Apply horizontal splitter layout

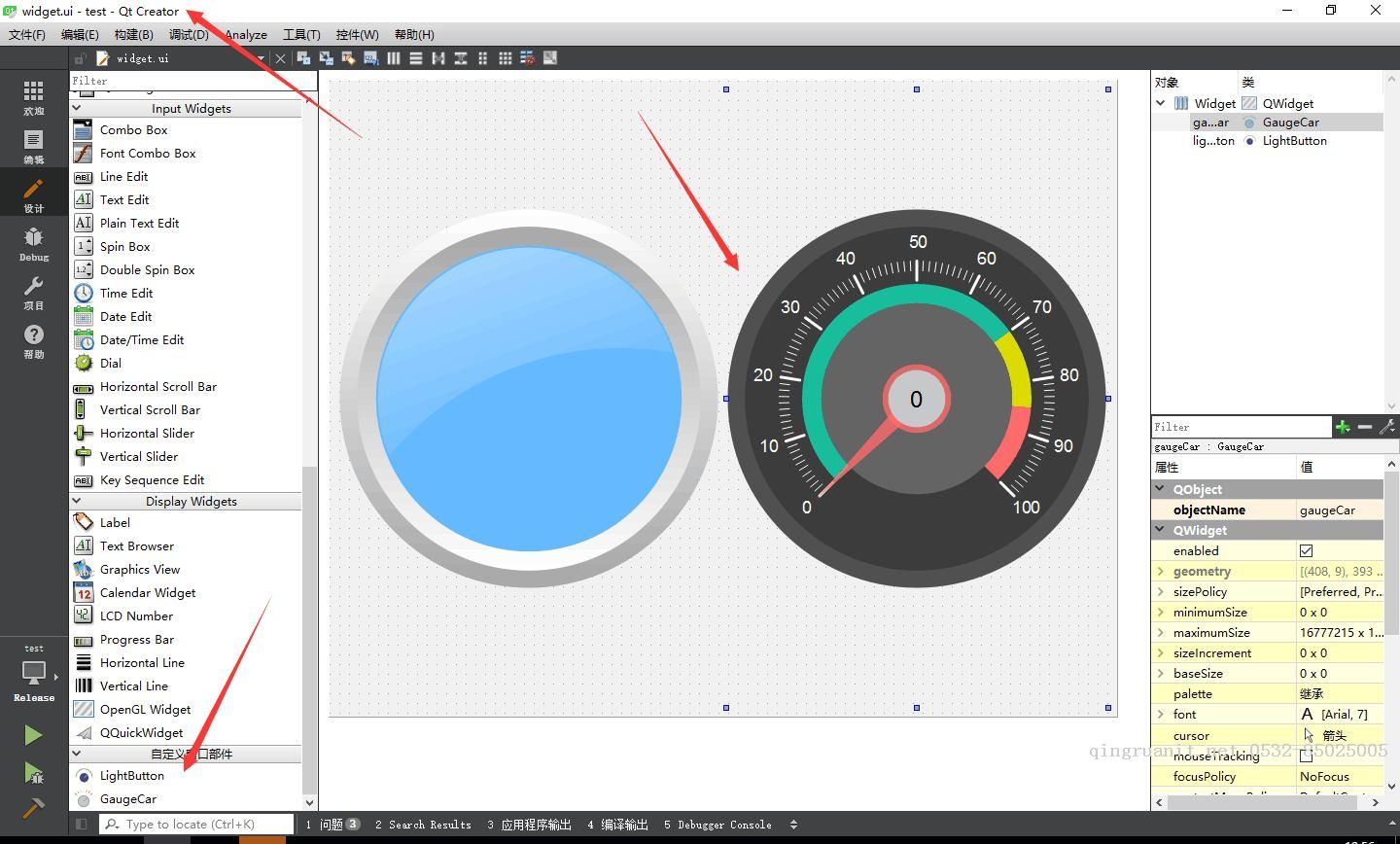[438, 58]
